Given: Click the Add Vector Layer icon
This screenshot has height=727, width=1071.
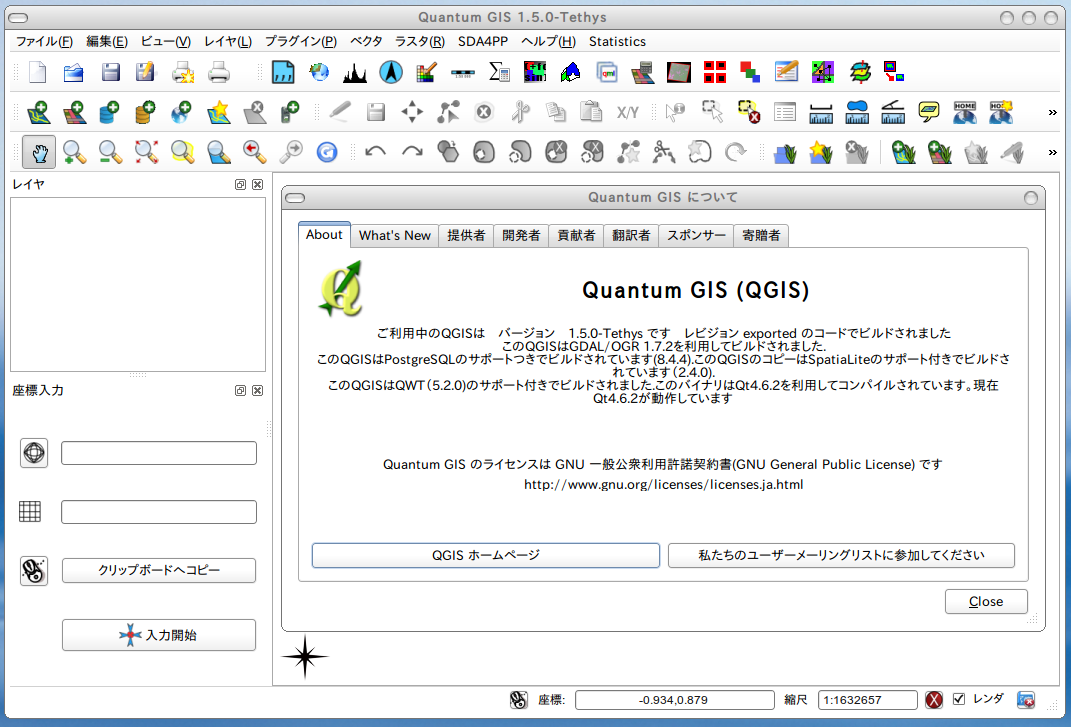Looking at the screenshot, I should (x=38, y=111).
